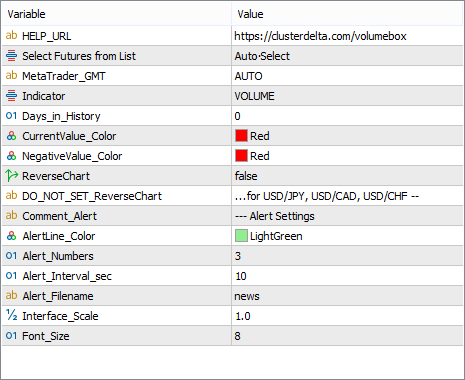Click the integer icon beside Font_Size

11,335
